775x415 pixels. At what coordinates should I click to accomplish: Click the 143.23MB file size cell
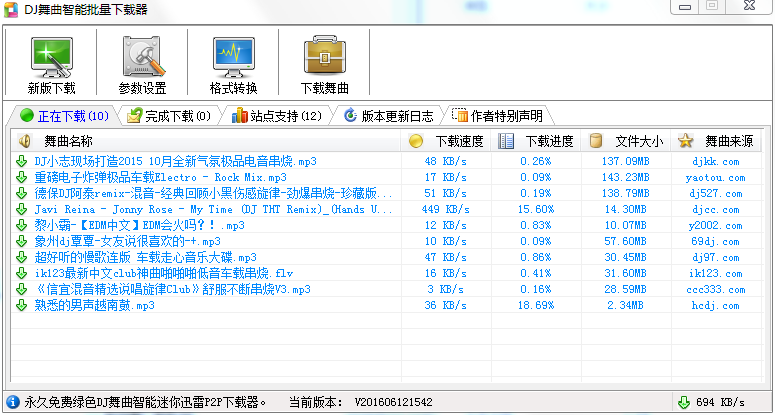[x=626, y=177]
